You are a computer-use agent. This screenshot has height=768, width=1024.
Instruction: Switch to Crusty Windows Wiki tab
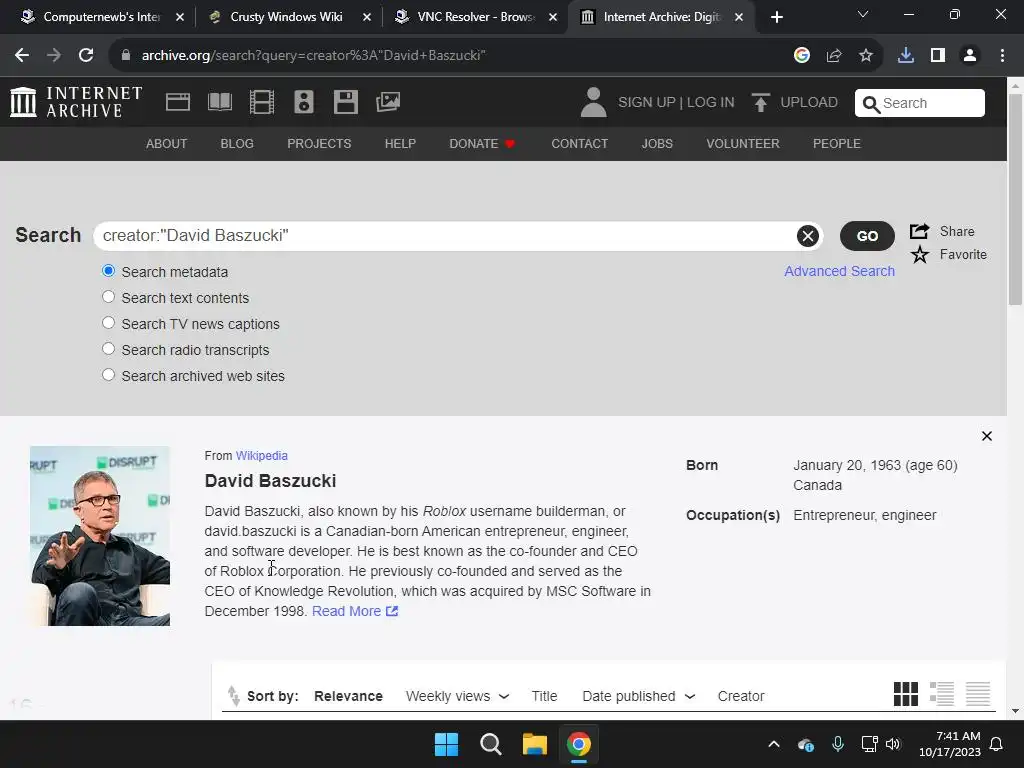pyautogui.click(x=287, y=17)
